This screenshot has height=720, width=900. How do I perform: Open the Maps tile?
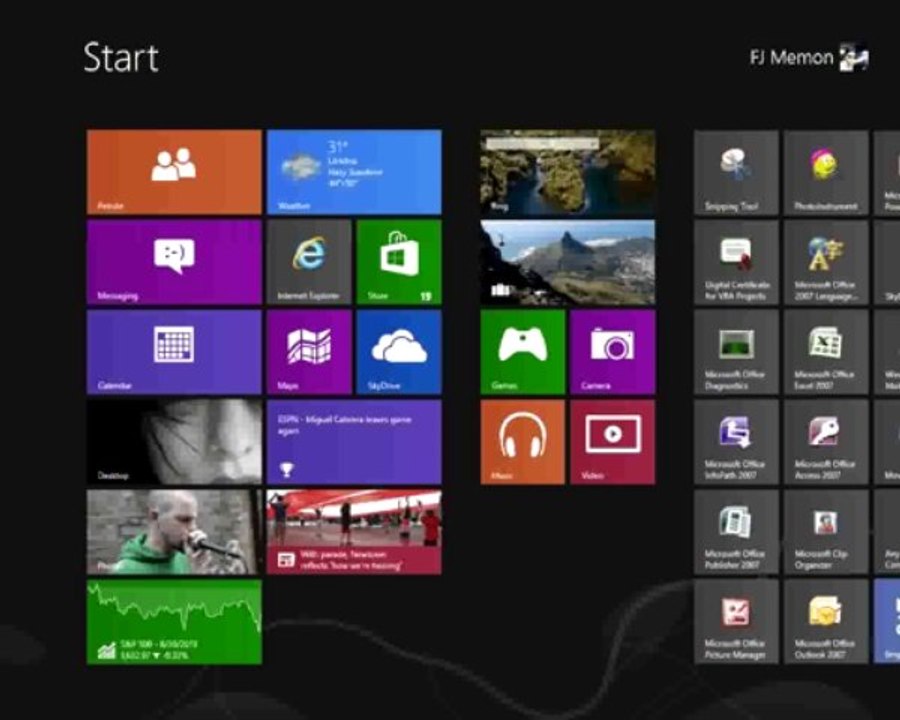tap(309, 352)
